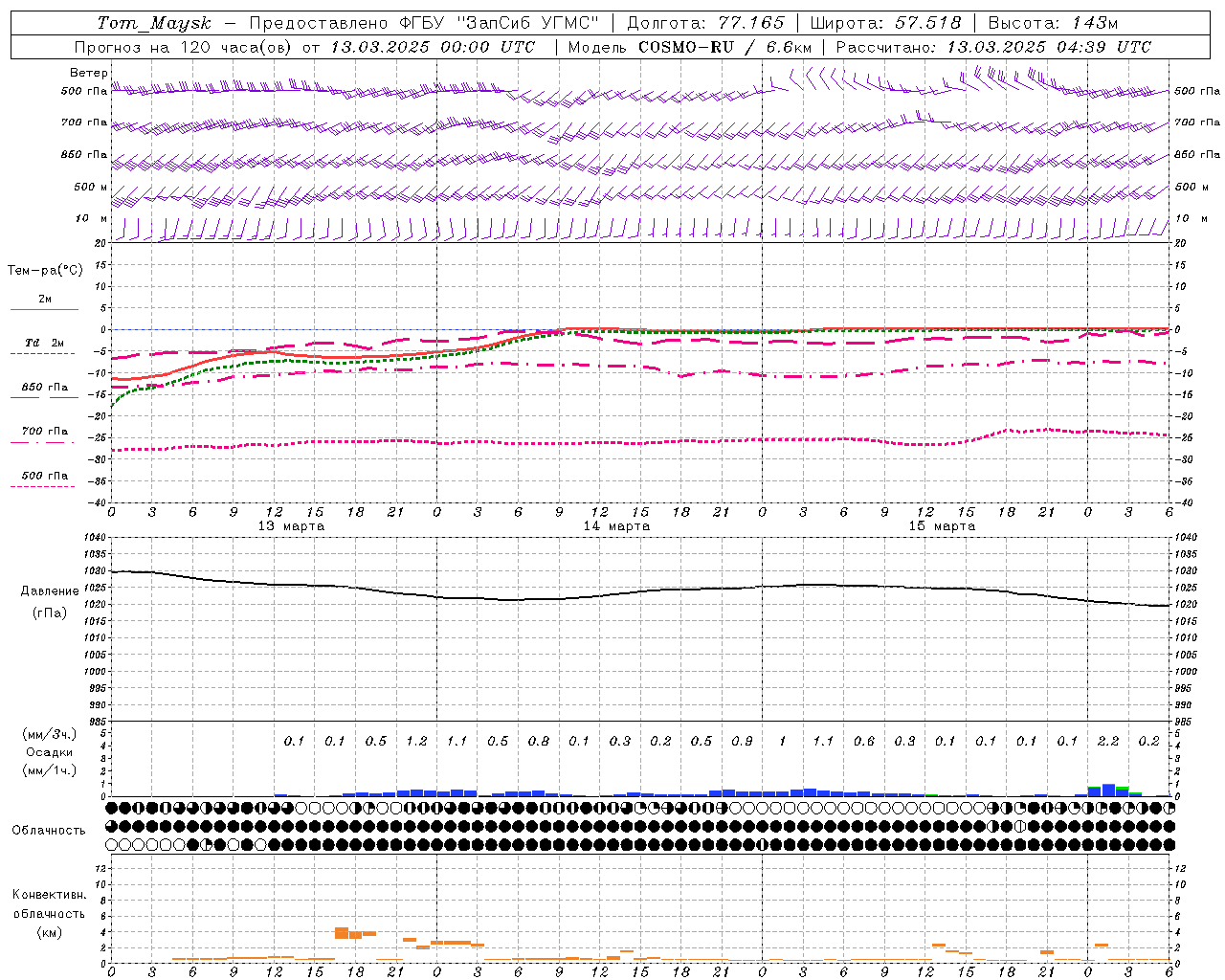Click the 'Облачность' cloud cover label

point(49,831)
